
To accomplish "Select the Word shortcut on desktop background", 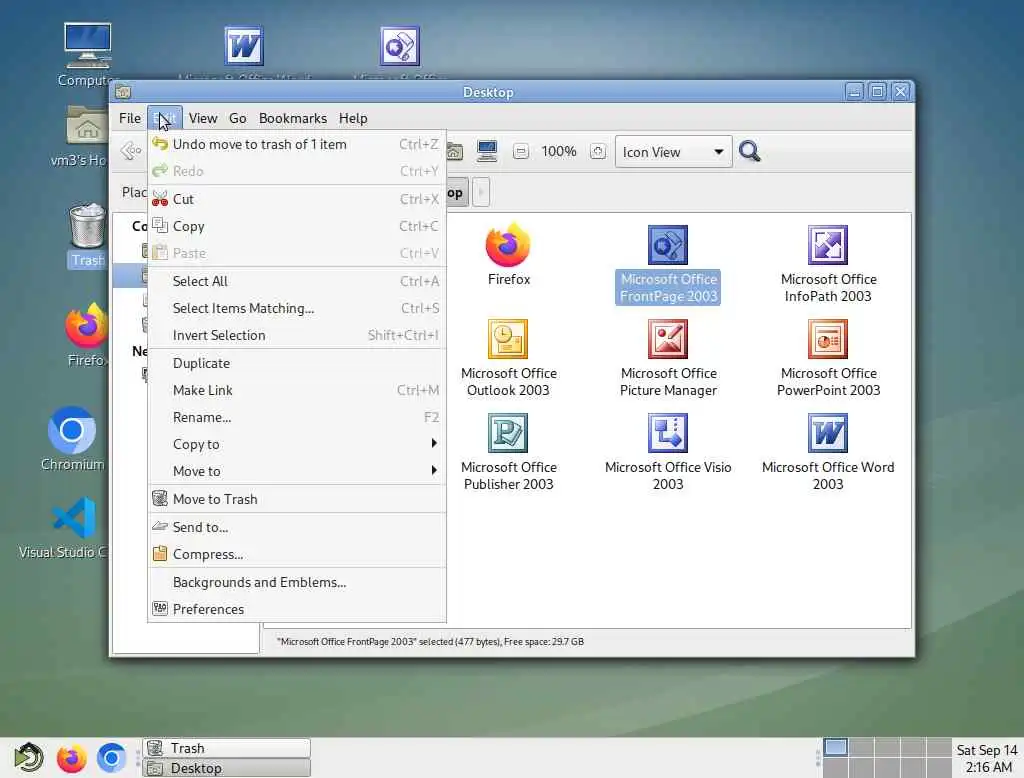I will [x=244, y=46].
